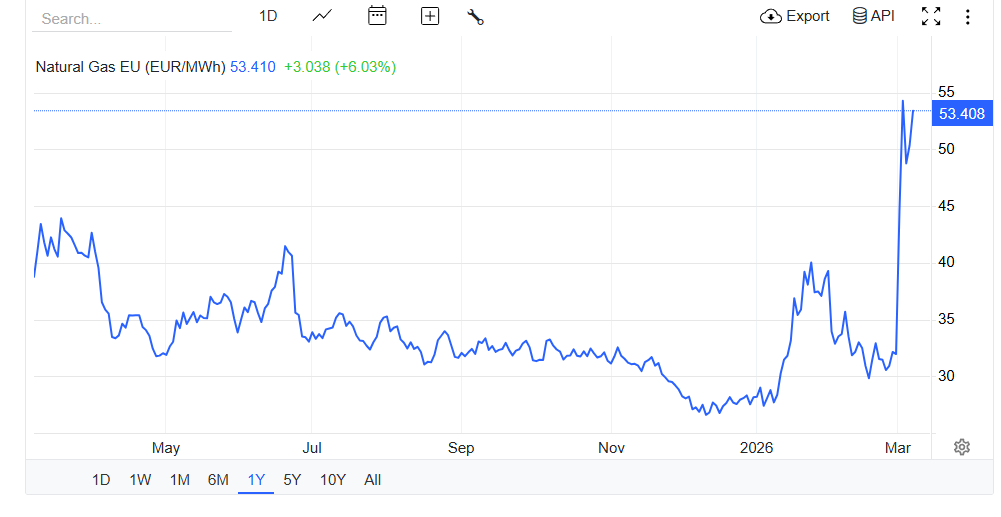This screenshot has height=517, width=1001.
Task: Click the May label on time axis
Action: click(165, 448)
